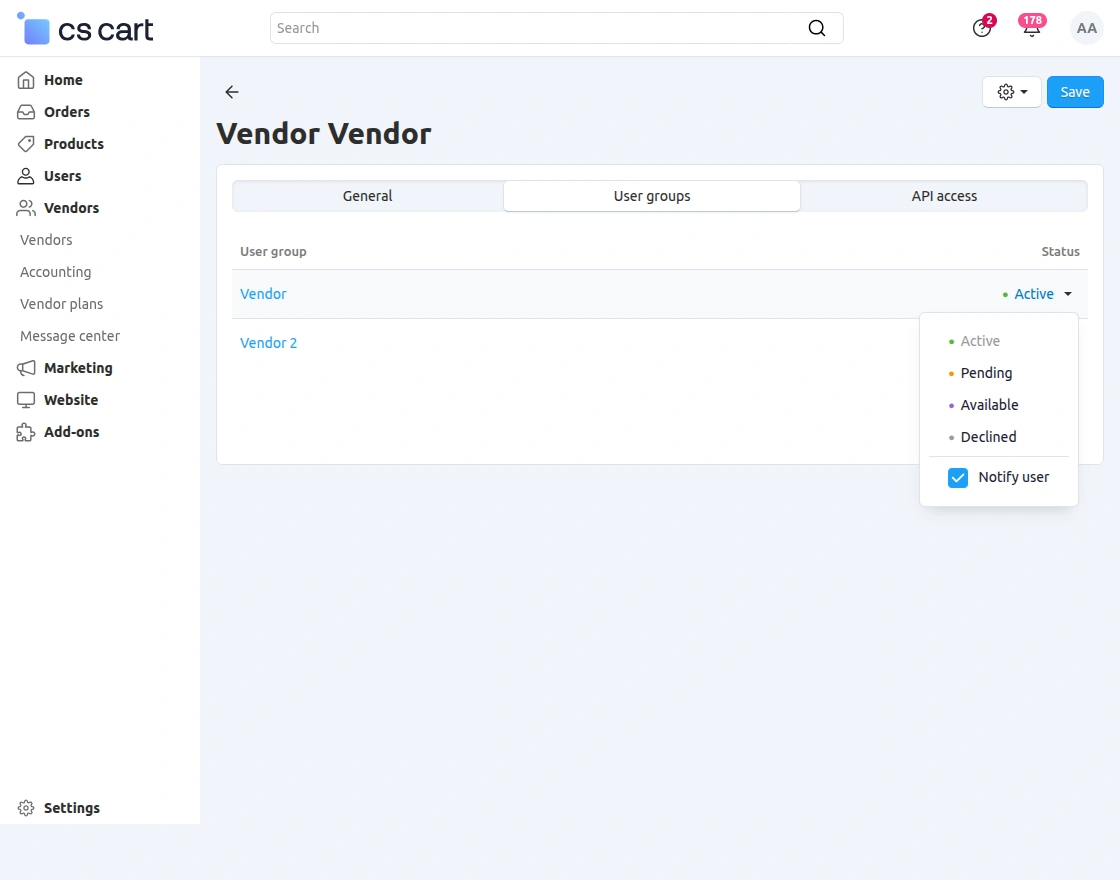The image size is (1120, 880).
Task: Click the Orders sidebar icon
Action: click(26, 112)
